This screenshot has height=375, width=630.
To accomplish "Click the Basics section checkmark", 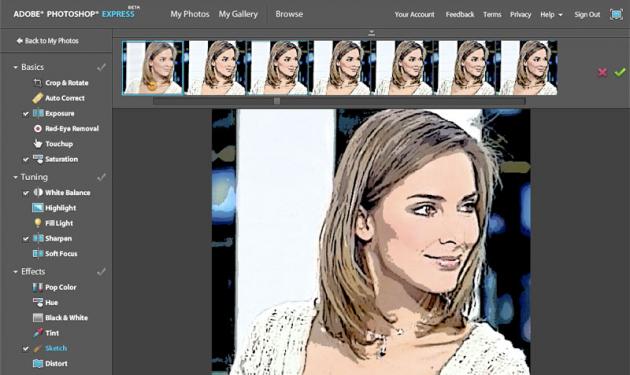I will (x=102, y=67).
